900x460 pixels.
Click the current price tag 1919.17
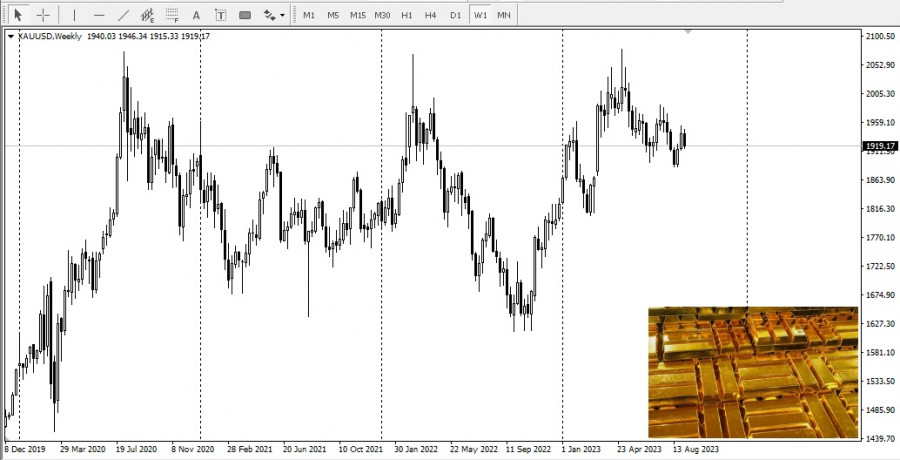pos(880,146)
